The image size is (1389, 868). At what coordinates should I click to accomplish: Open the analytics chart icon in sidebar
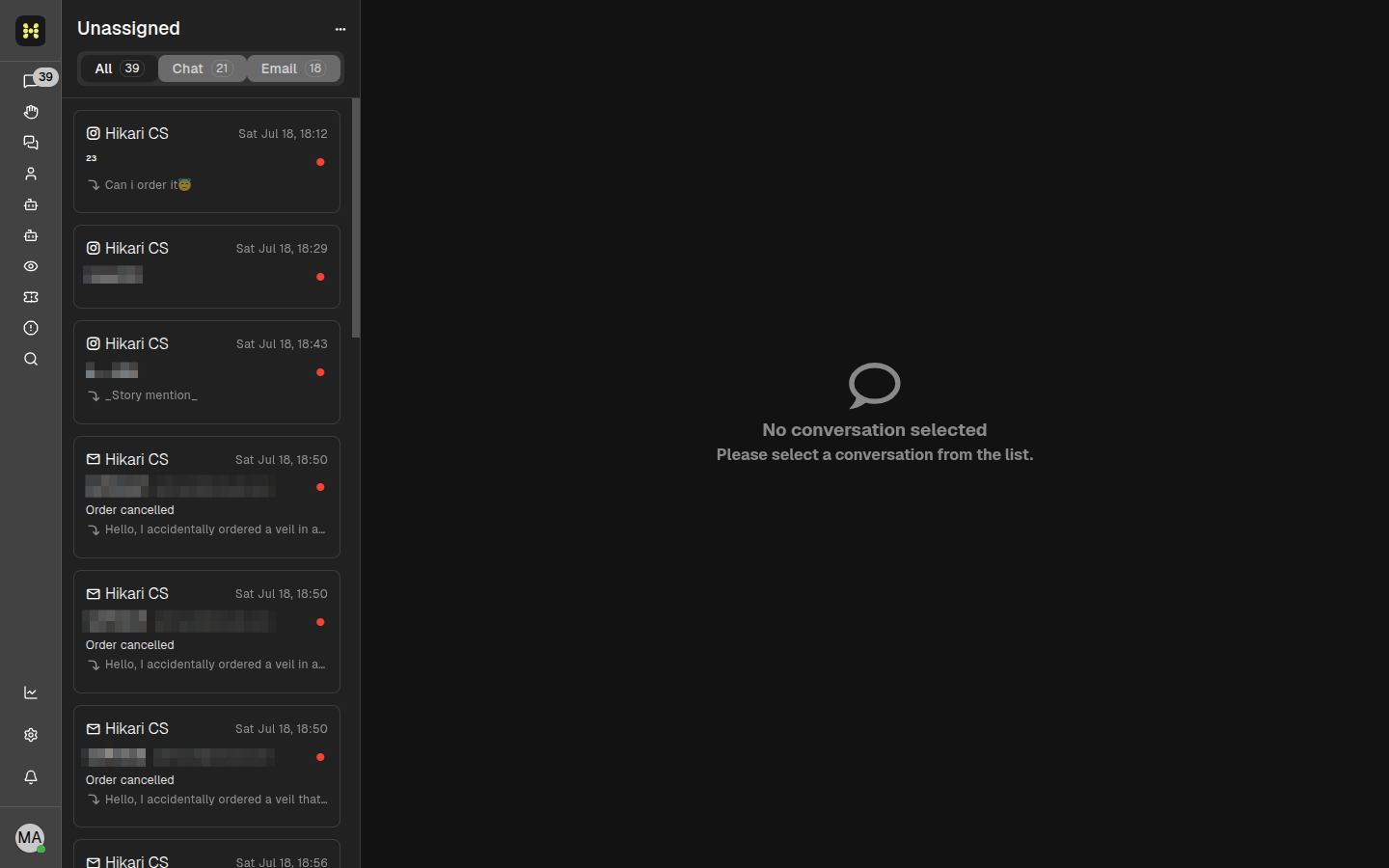coord(31,692)
